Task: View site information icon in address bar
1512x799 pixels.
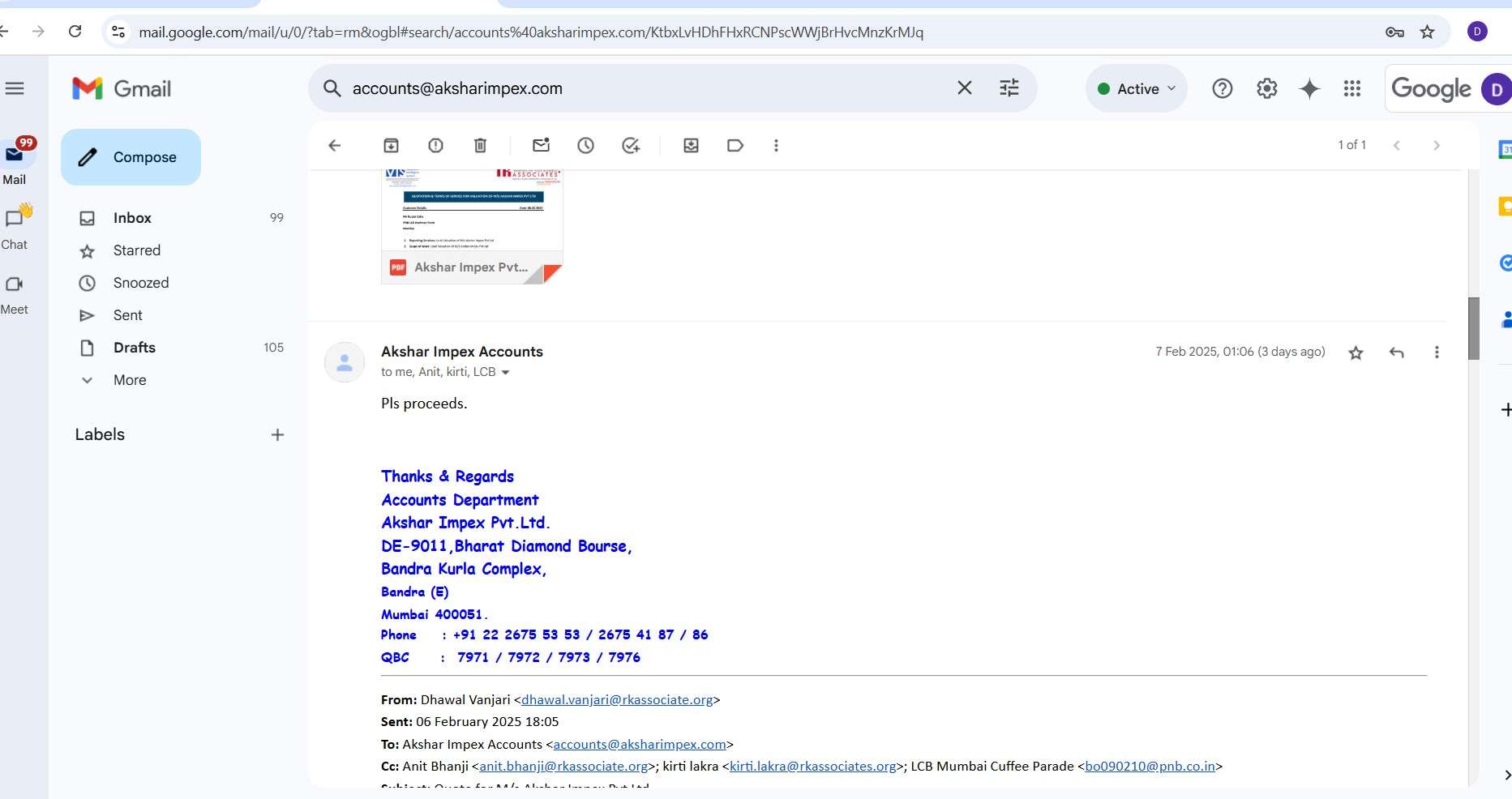Action: 118,32
